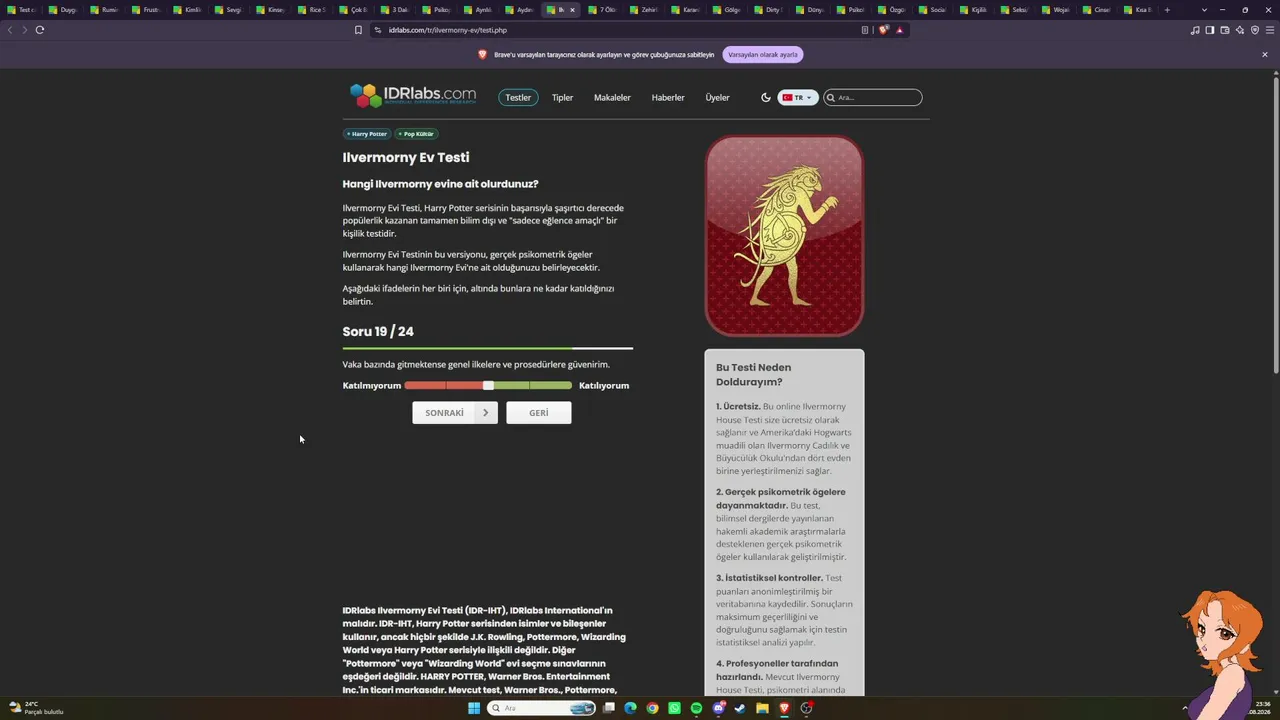The width and height of the screenshot is (1280, 720).
Task: Toggle the browser sidebar panel icon
Action: coord(1210,30)
